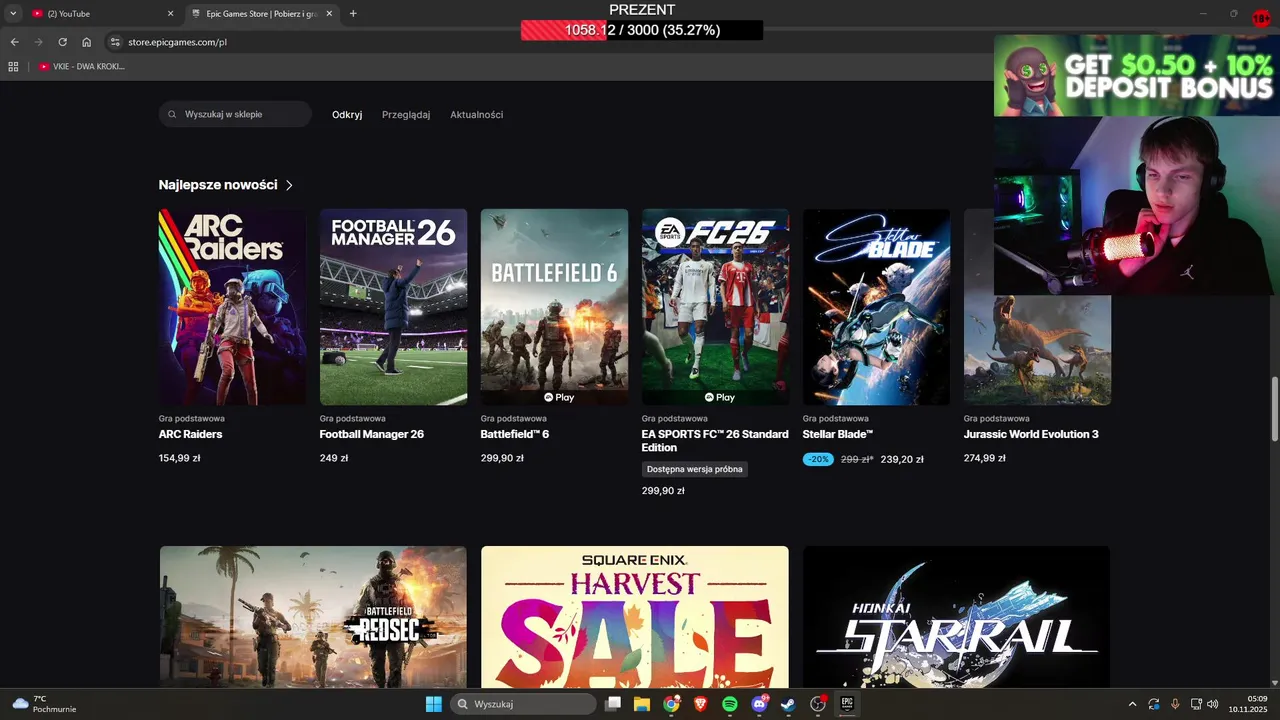Open the Przeglądaj store tab
The width and height of the screenshot is (1280, 720).
coord(406,115)
